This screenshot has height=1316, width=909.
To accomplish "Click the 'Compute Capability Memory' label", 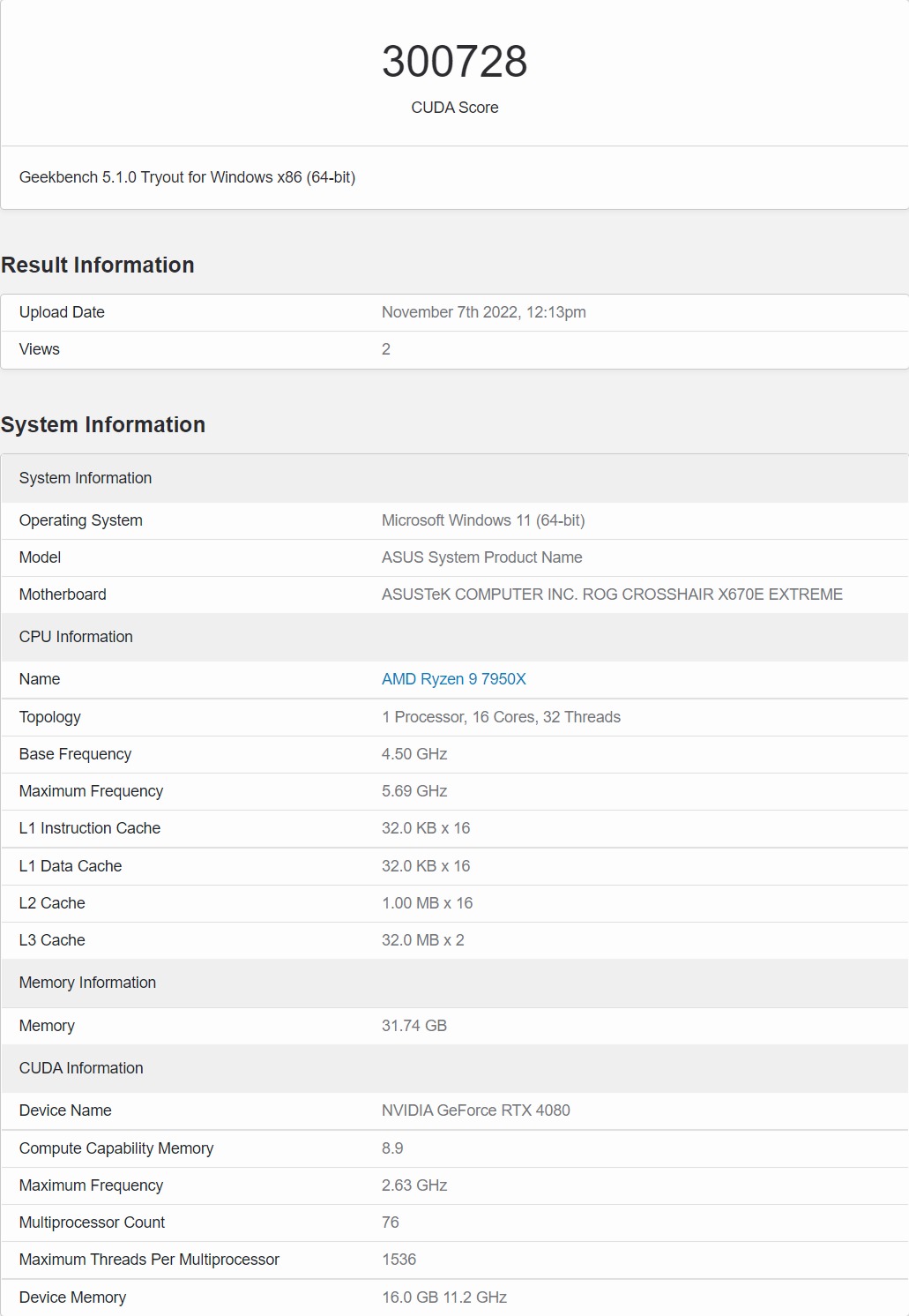I will click(x=116, y=1148).
